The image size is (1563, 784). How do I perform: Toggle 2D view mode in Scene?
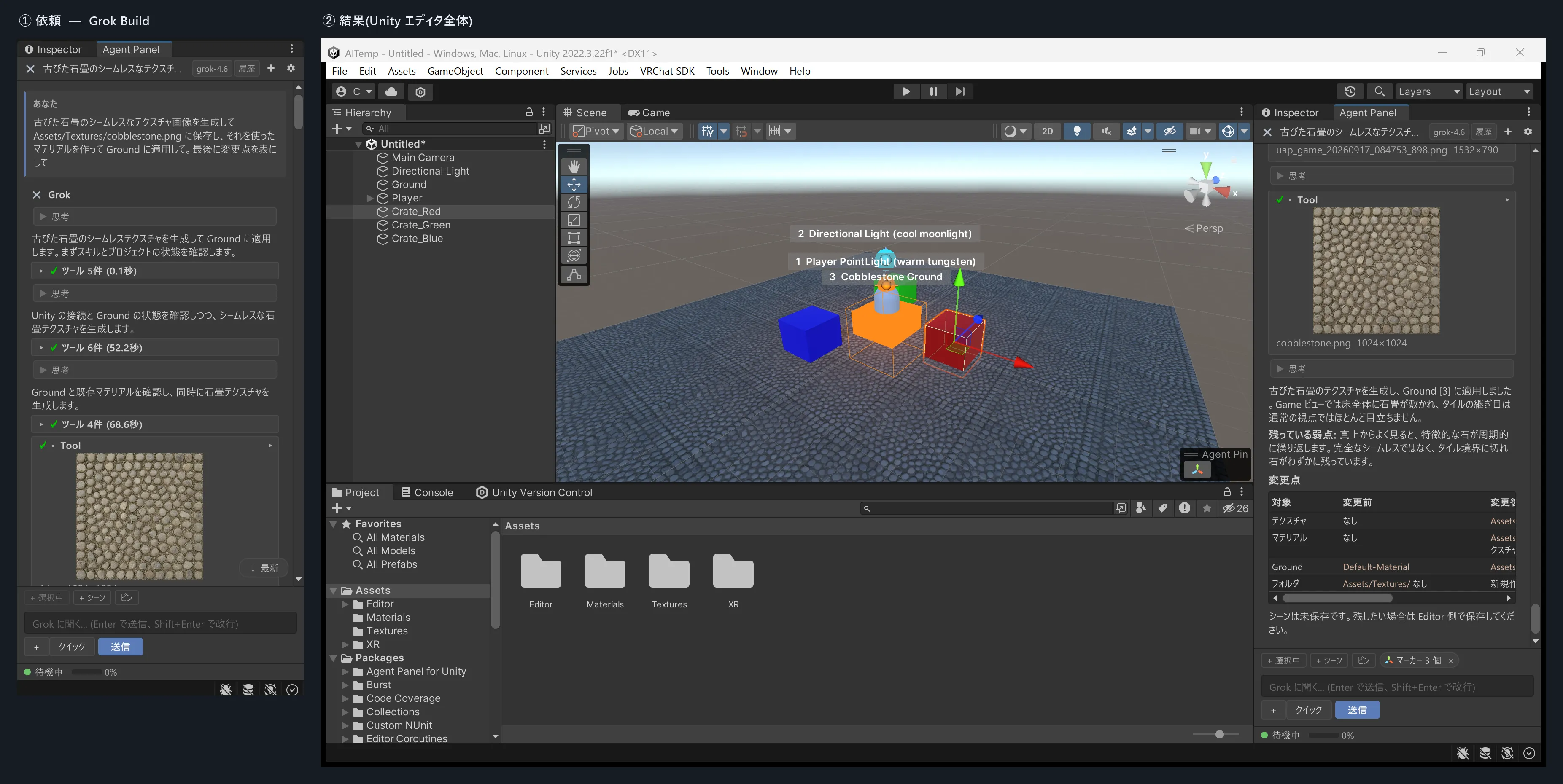tap(1047, 131)
